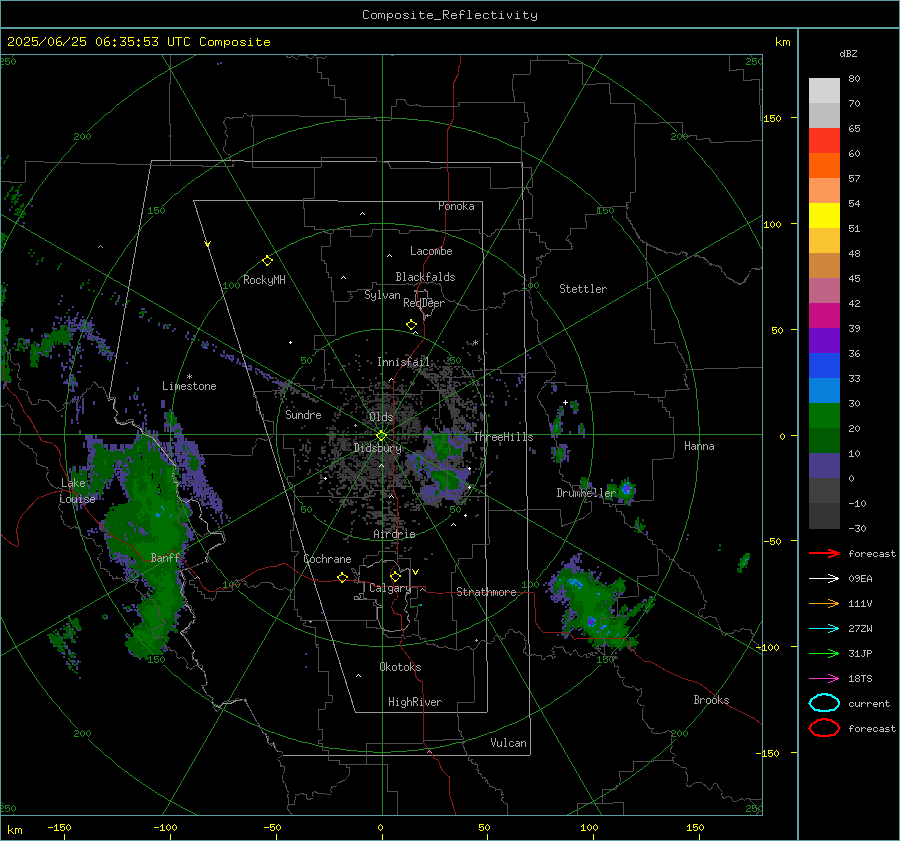
Task: Click the Stettler label
Action: [583, 289]
